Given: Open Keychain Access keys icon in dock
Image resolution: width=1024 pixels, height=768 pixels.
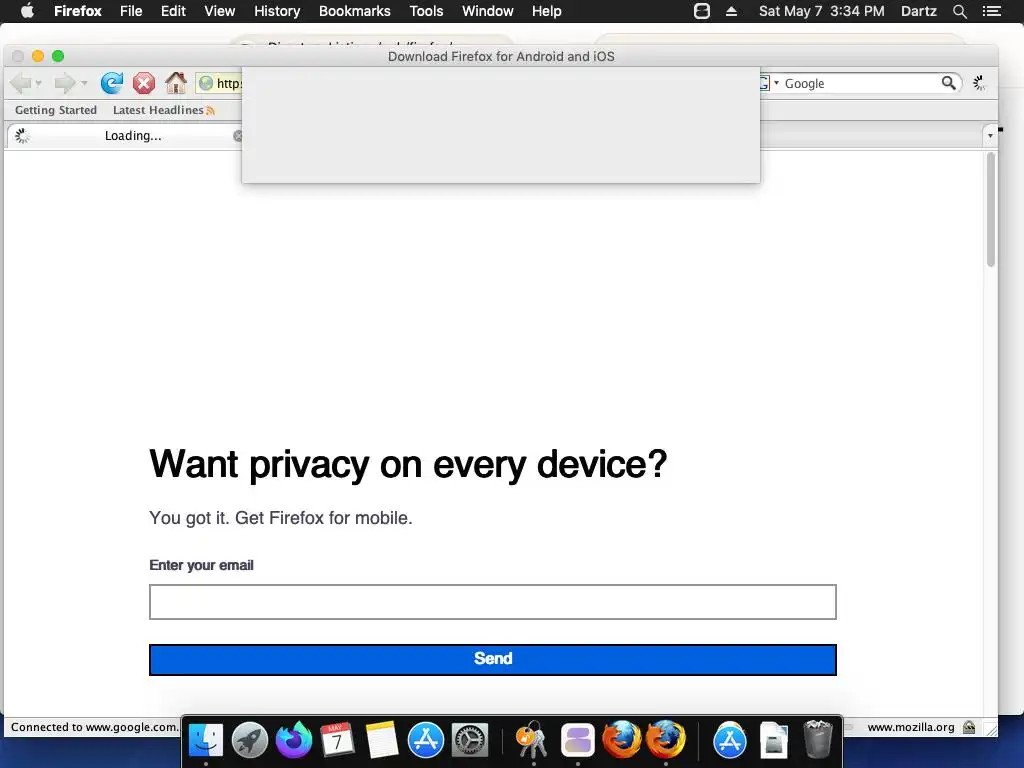Looking at the screenshot, I should [533, 740].
